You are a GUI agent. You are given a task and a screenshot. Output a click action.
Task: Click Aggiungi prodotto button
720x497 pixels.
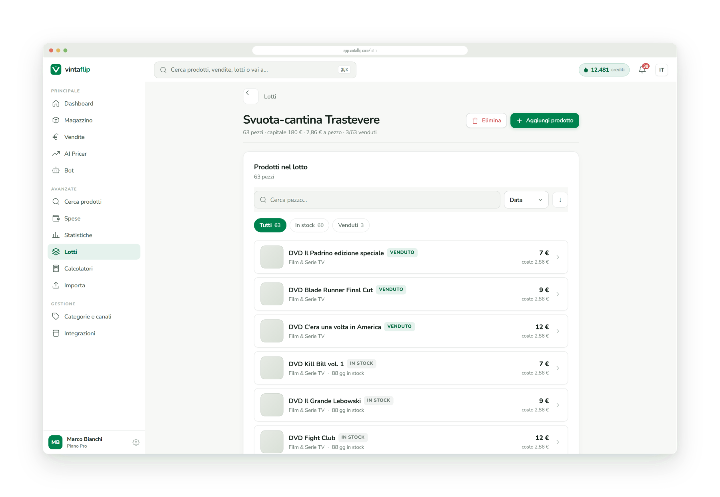pyautogui.click(x=544, y=120)
